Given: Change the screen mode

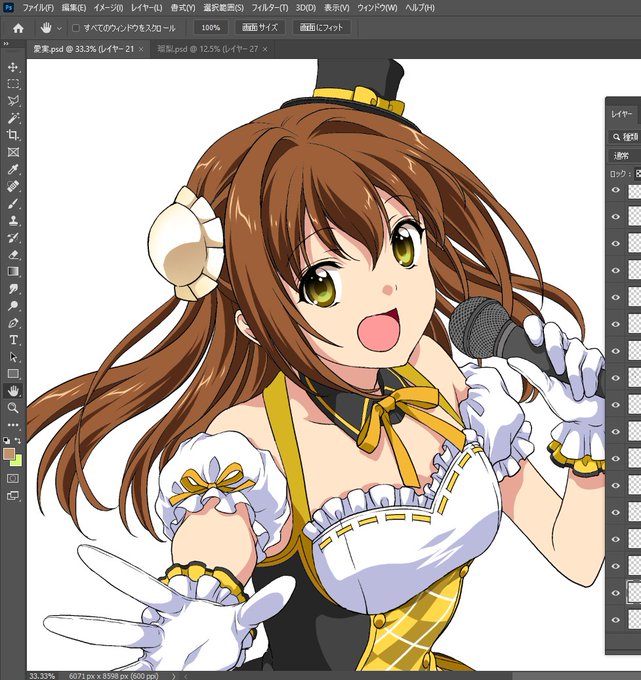Looking at the screenshot, I should 13,496.
